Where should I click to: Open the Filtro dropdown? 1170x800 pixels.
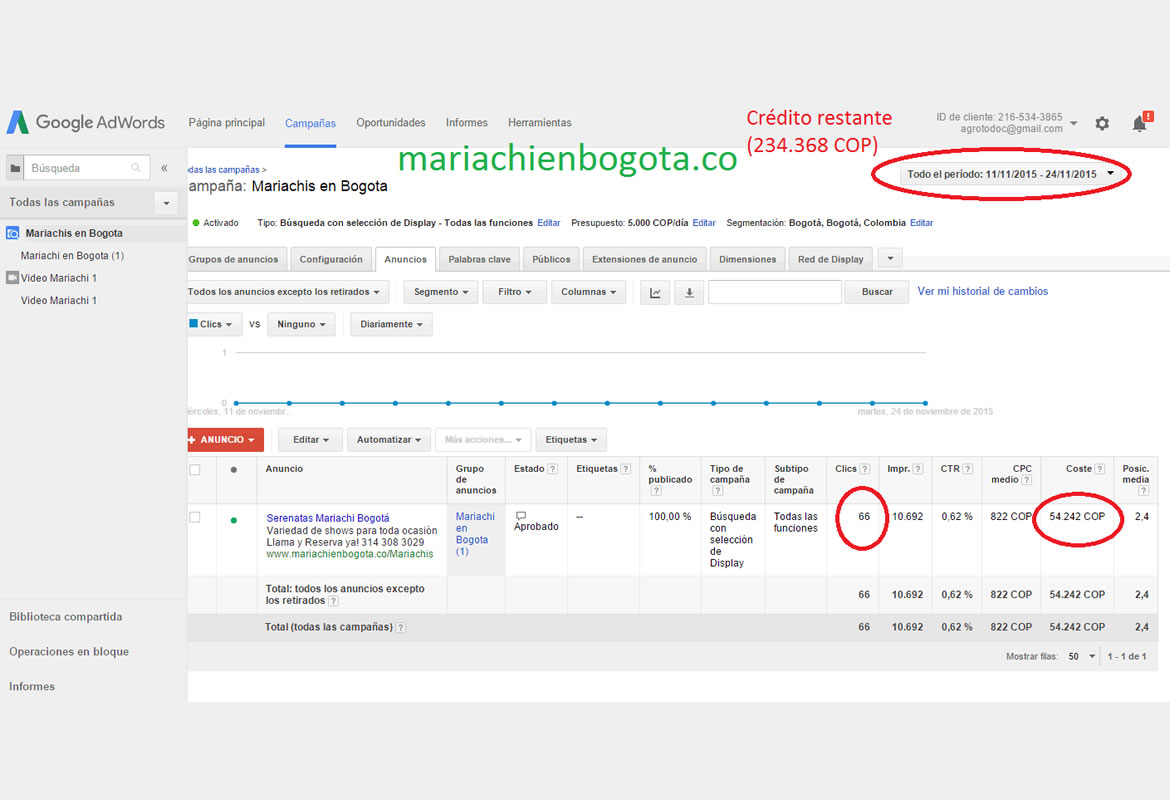coord(515,292)
